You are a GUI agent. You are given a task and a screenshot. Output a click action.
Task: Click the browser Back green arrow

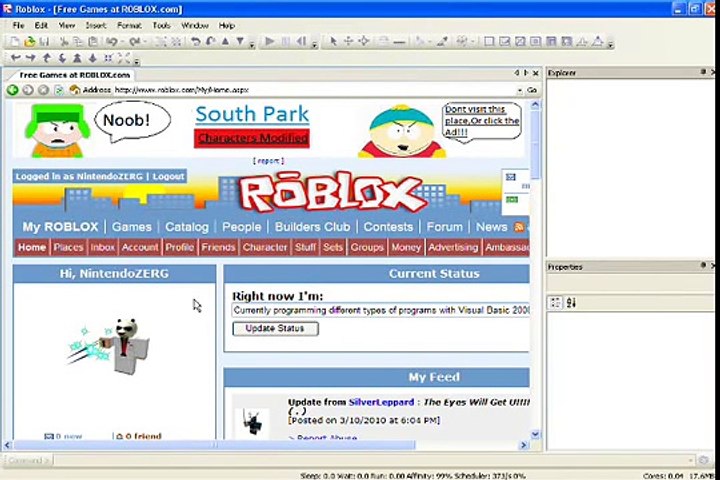tap(12, 90)
